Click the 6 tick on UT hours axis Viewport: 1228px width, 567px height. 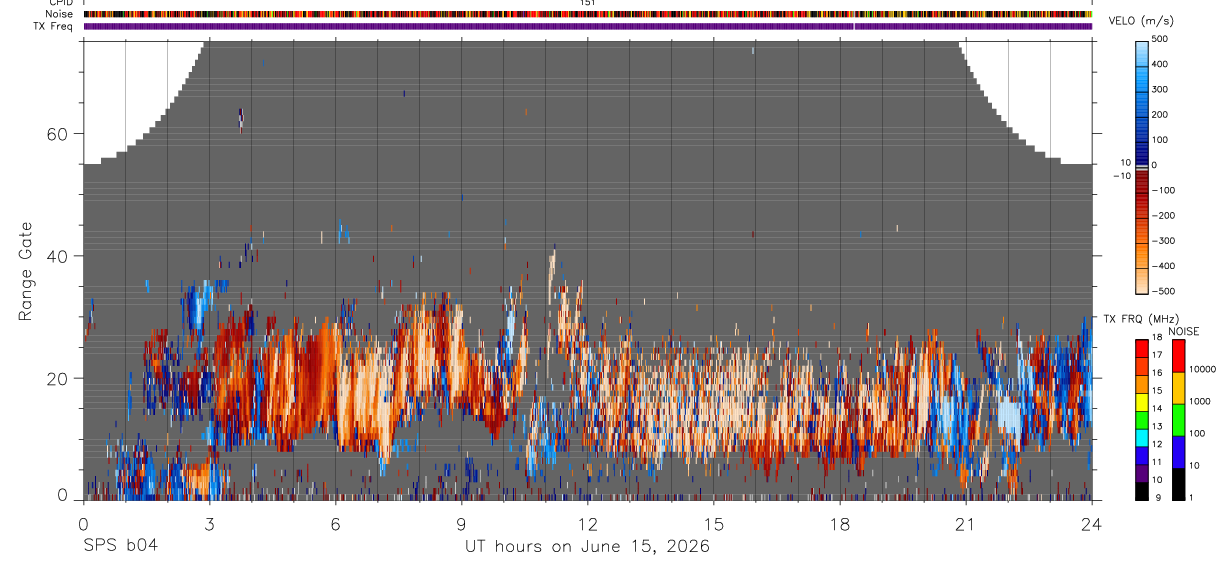[335, 523]
